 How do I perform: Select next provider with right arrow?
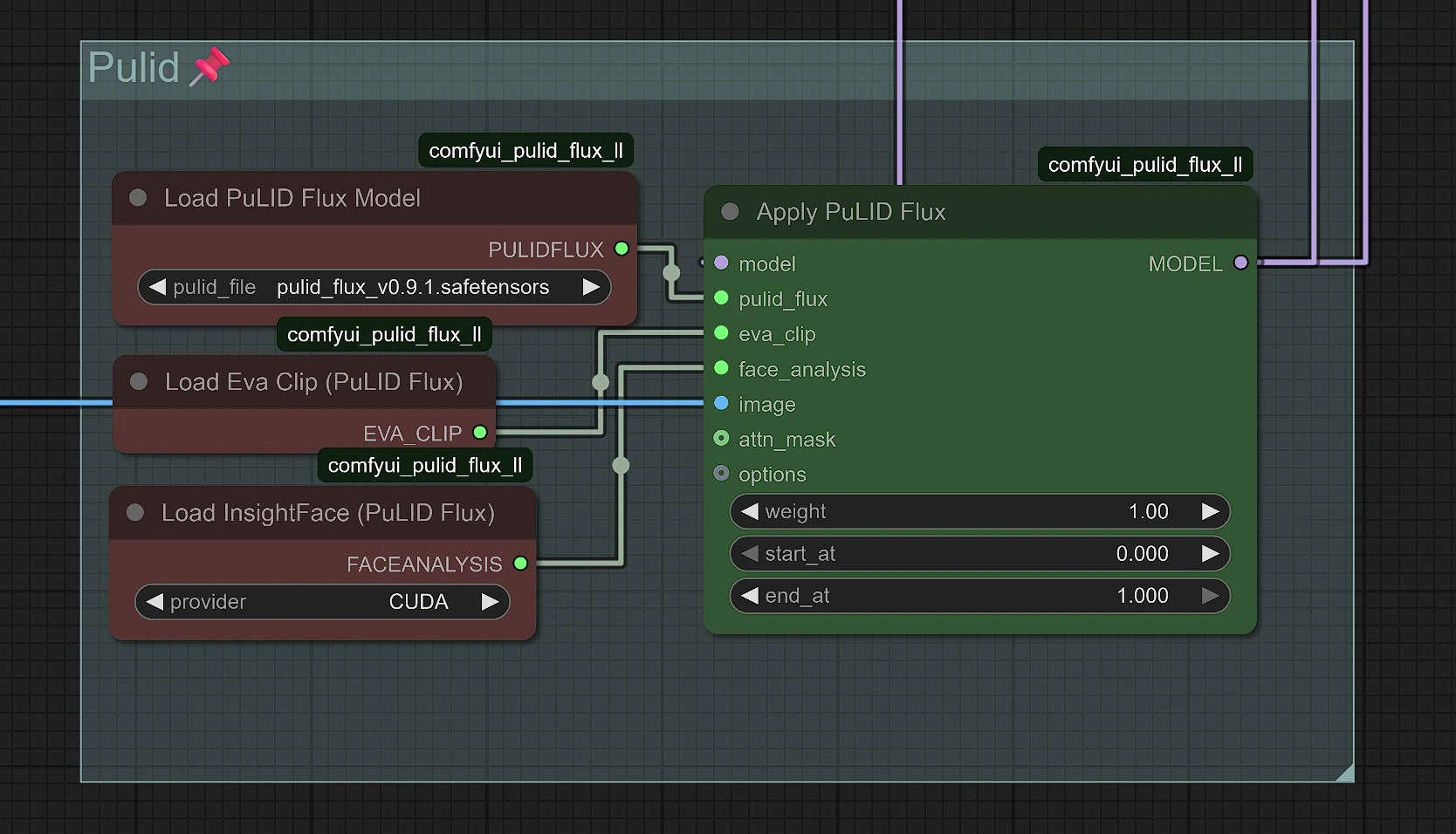[490, 602]
